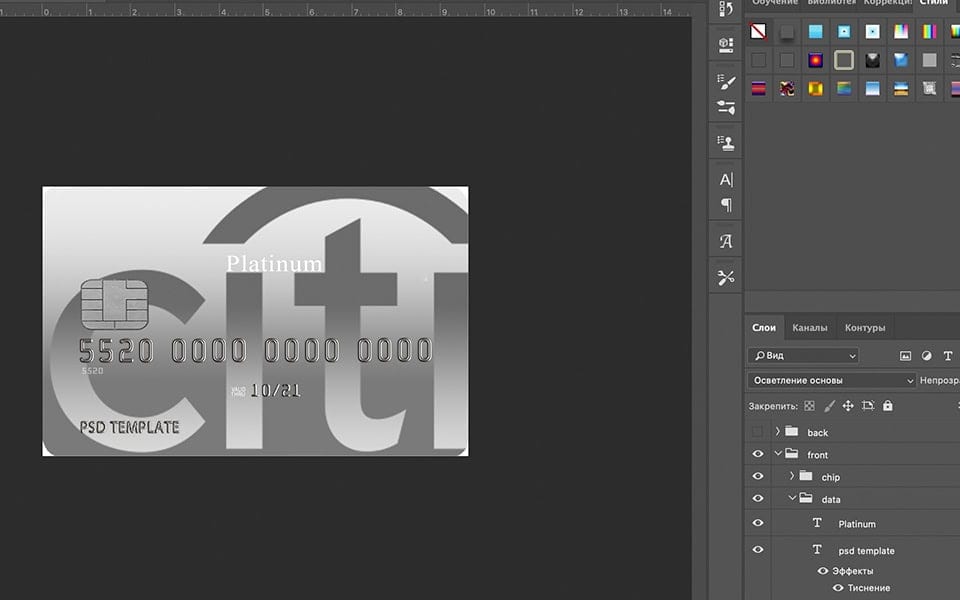Screen dimensions: 960x600
Task: Lock transparent pixels in Layers panel
Action: 809,406
